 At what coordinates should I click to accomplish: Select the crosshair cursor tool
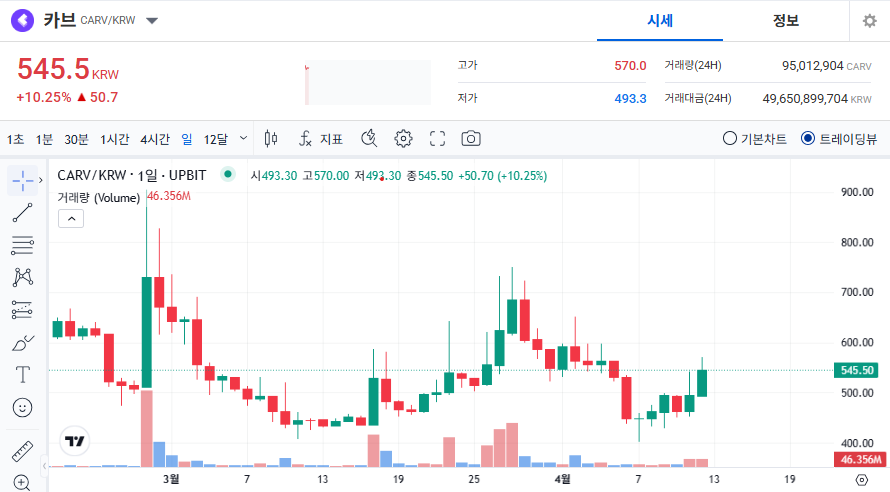[22, 180]
